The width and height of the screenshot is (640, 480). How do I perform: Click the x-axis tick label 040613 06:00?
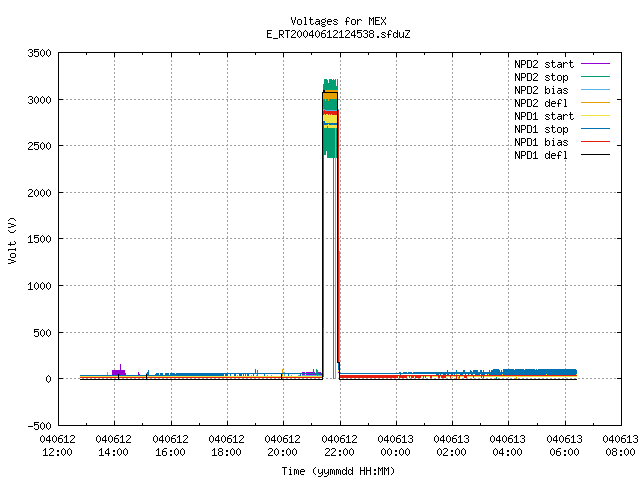[564, 446]
